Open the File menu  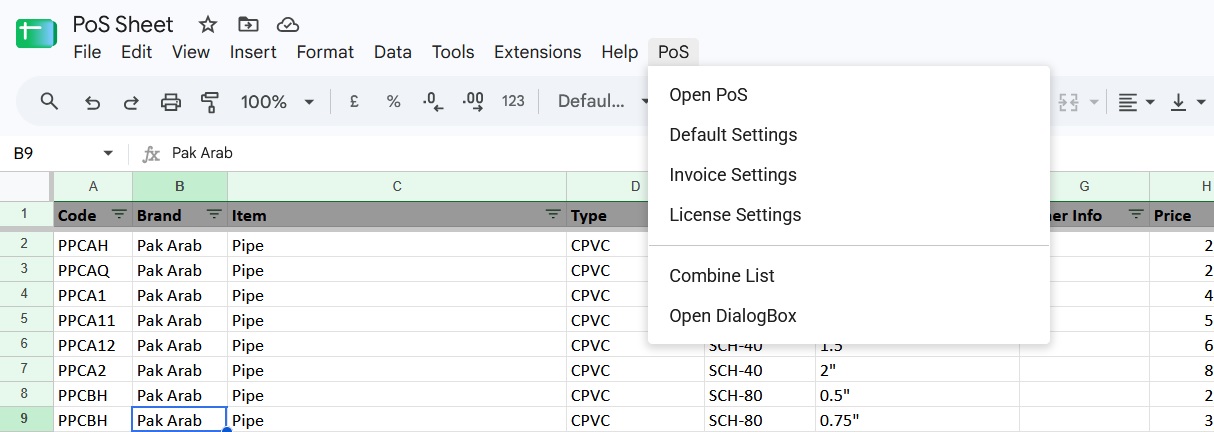click(x=87, y=52)
